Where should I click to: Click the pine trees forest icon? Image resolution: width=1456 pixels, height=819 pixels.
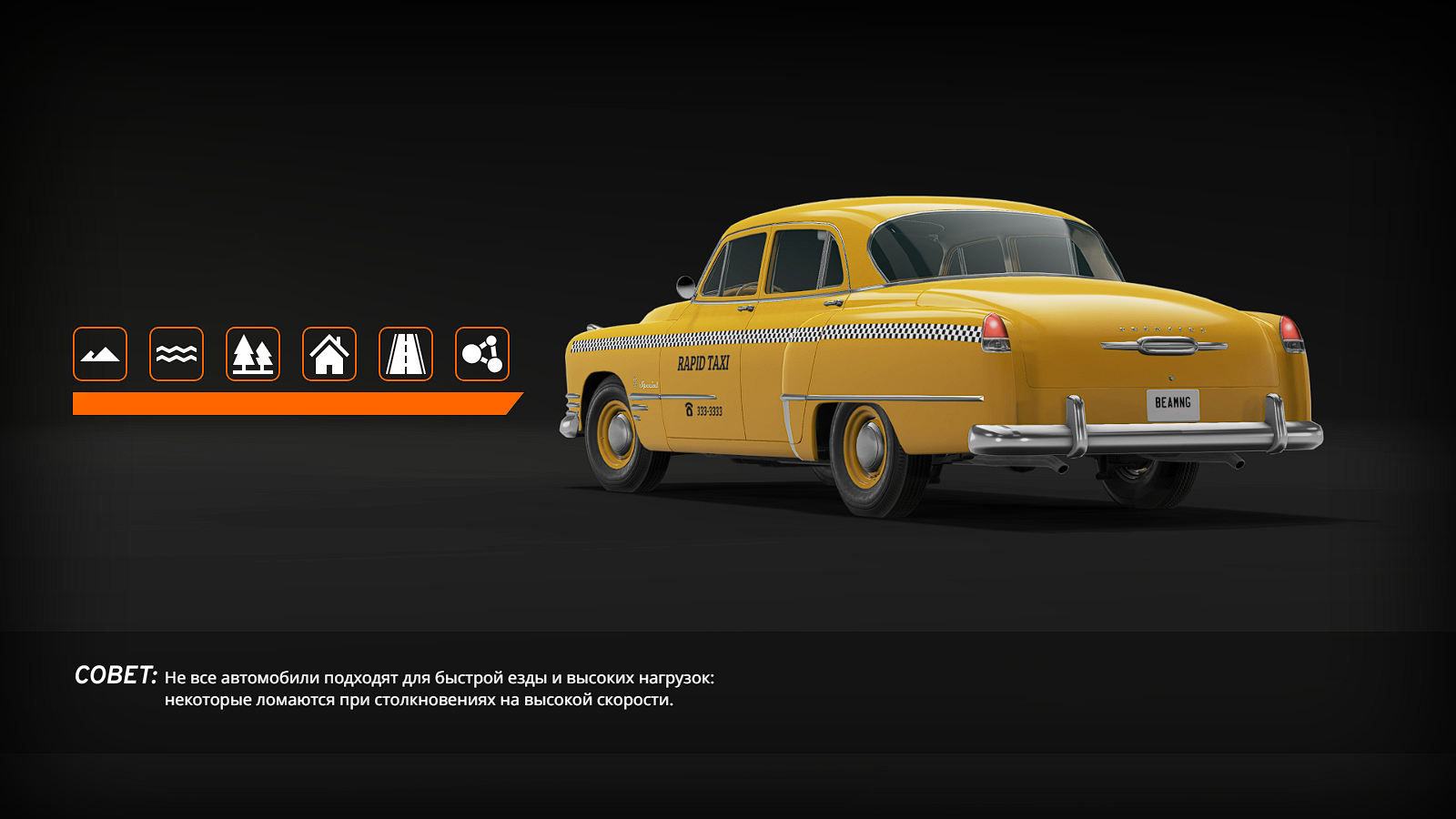[253, 354]
